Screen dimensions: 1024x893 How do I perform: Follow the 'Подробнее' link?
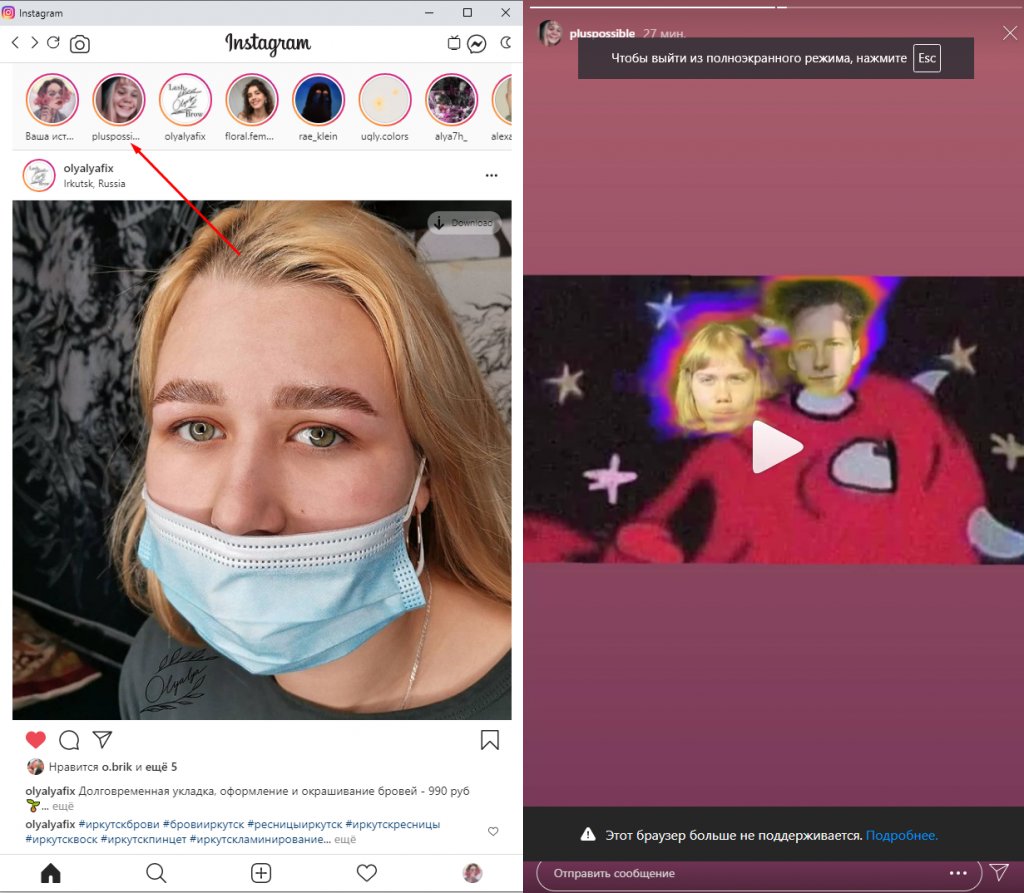tap(901, 835)
